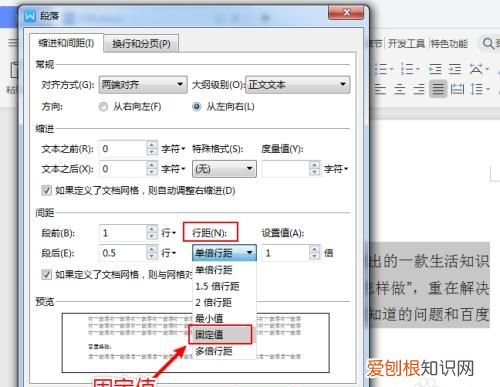Open the 字符 unit dropdown for 文本之前

click(173, 149)
